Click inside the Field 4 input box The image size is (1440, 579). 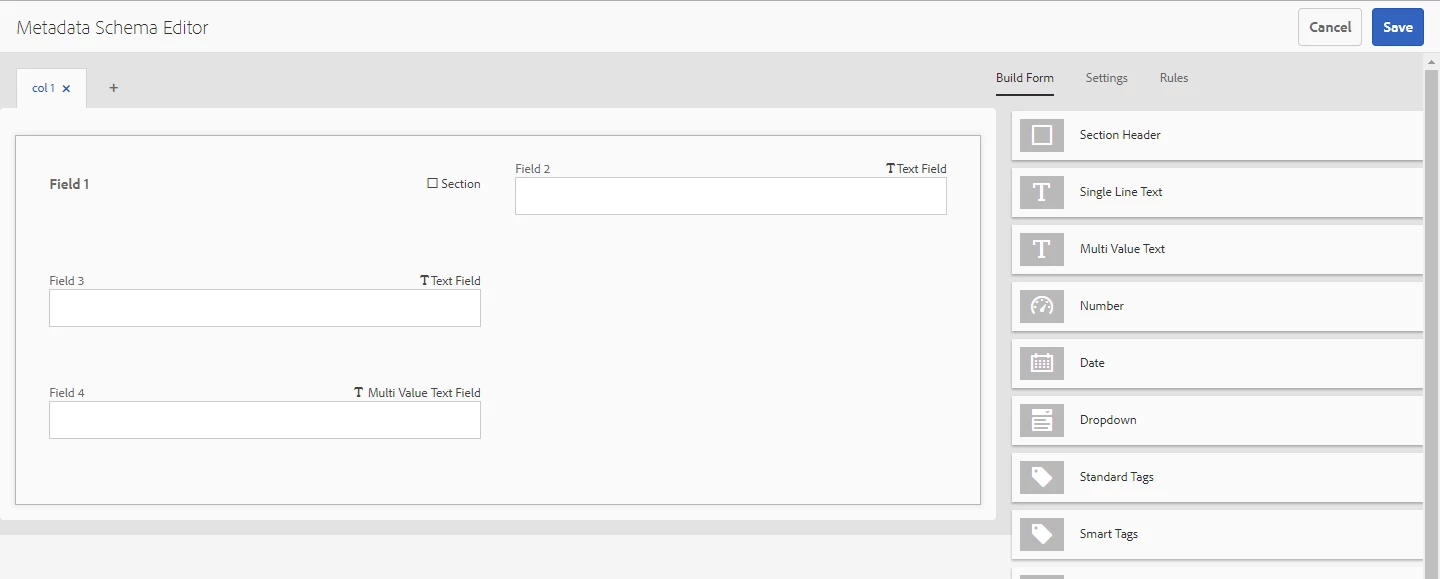[265, 420]
